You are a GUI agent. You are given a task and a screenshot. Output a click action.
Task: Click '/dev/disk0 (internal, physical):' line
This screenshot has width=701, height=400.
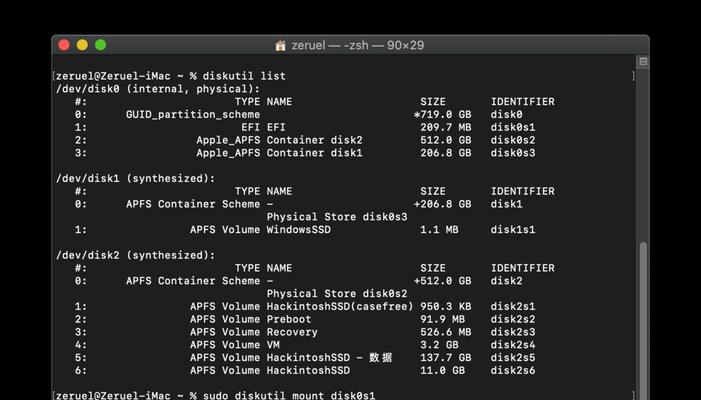pyautogui.click(x=158, y=89)
